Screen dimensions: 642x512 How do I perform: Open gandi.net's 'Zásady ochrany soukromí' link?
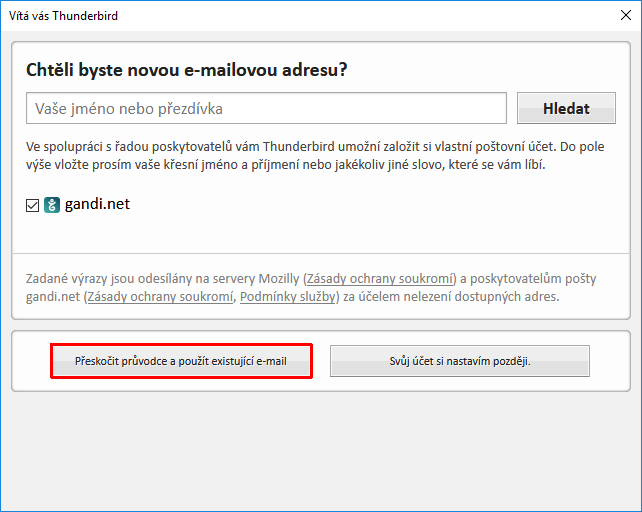160,296
